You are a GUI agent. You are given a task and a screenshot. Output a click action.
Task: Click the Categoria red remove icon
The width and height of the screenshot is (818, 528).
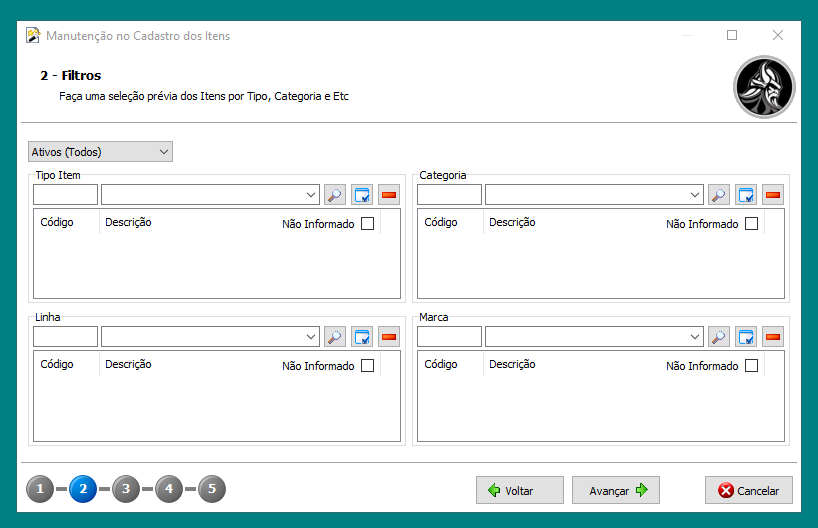(x=773, y=195)
